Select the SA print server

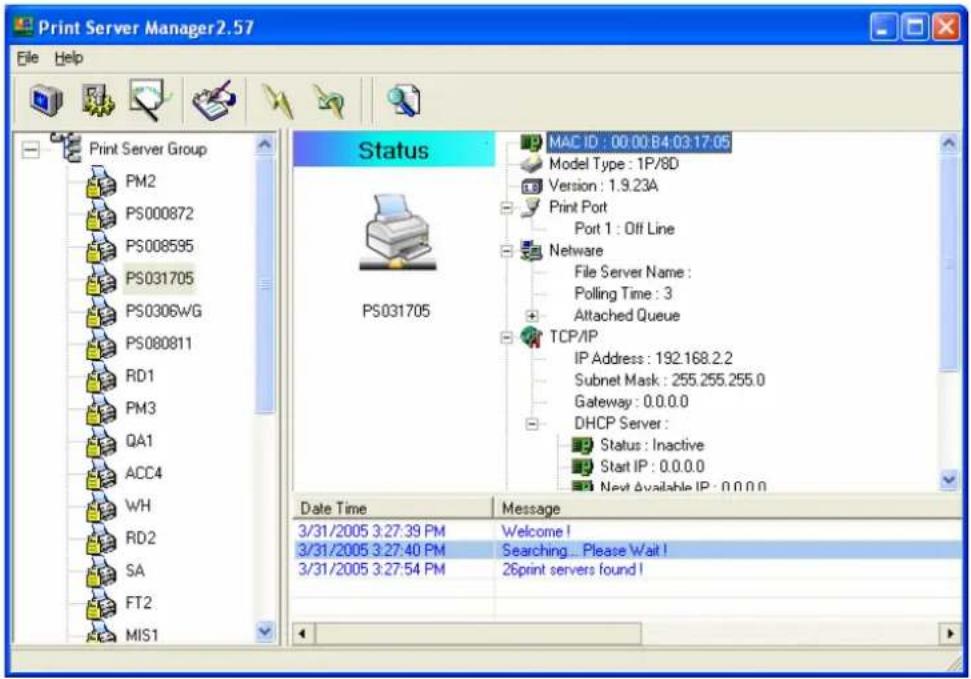click(135, 571)
